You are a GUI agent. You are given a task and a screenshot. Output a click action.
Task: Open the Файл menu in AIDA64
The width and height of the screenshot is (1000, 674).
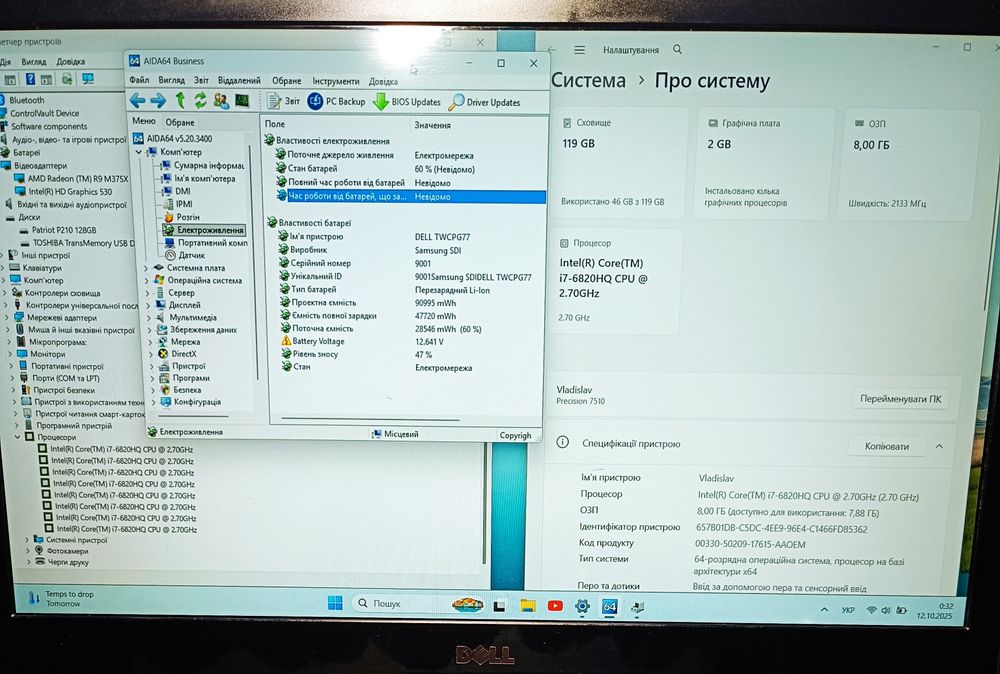pos(139,80)
